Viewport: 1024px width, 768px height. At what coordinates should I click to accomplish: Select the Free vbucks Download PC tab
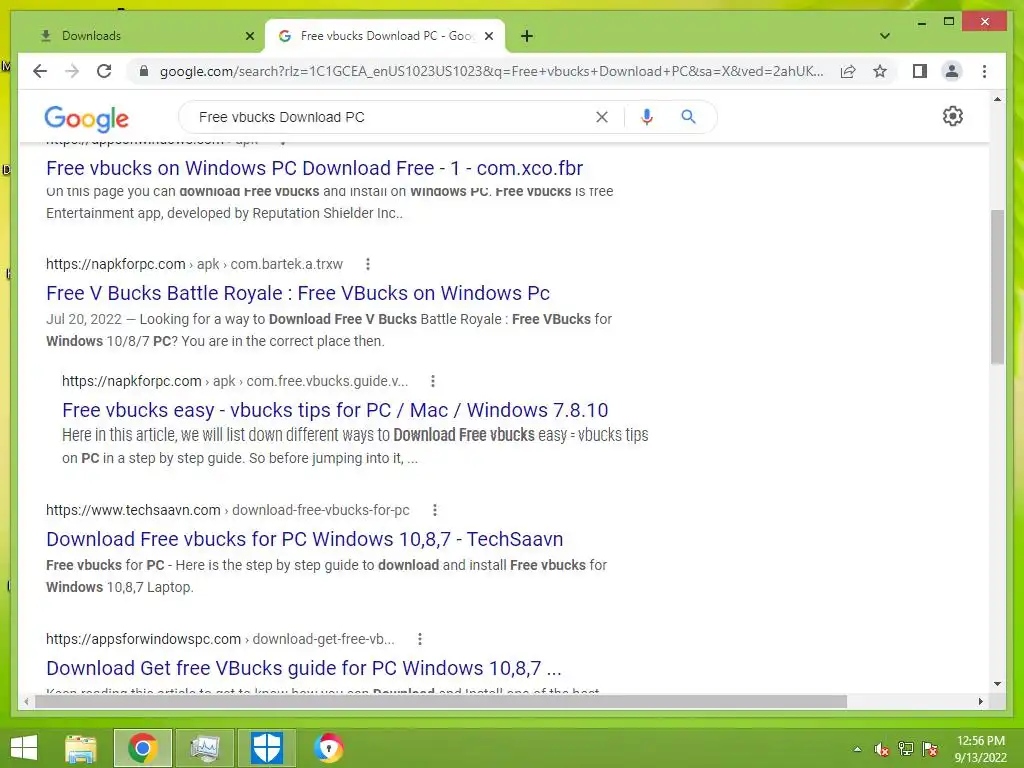[x=385, y=36]
